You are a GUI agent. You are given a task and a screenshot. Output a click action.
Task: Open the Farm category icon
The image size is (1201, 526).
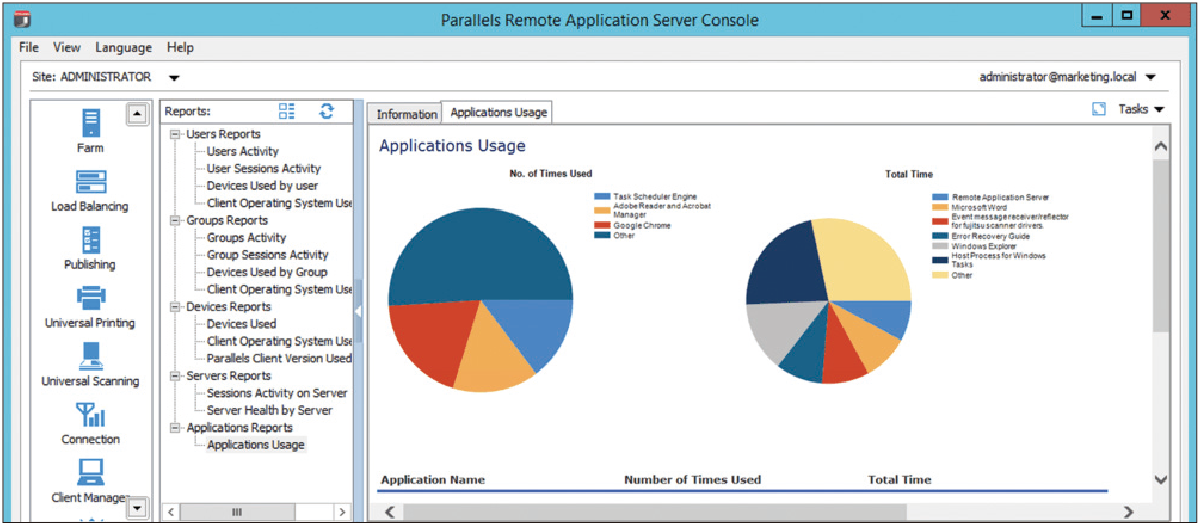(91, 123)
